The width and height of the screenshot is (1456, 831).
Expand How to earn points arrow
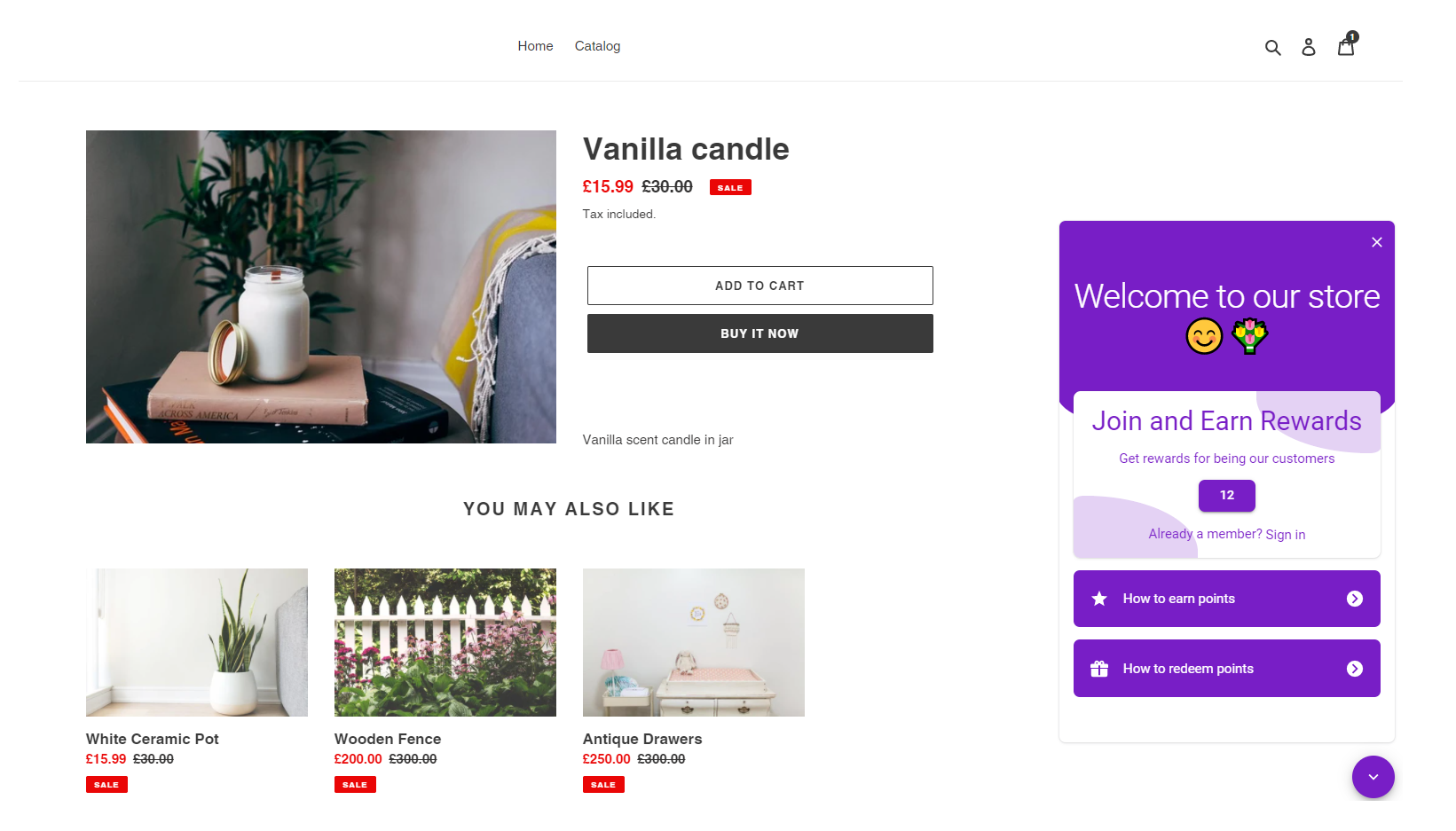1355,599
